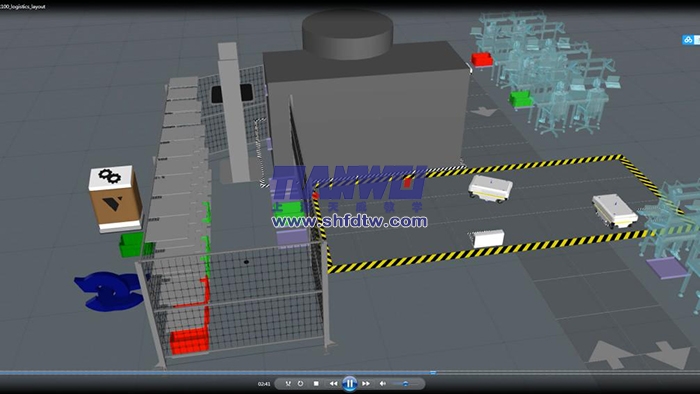Mute the audio with the speaker icon
The image size is (700, 394).
point(383,383)
